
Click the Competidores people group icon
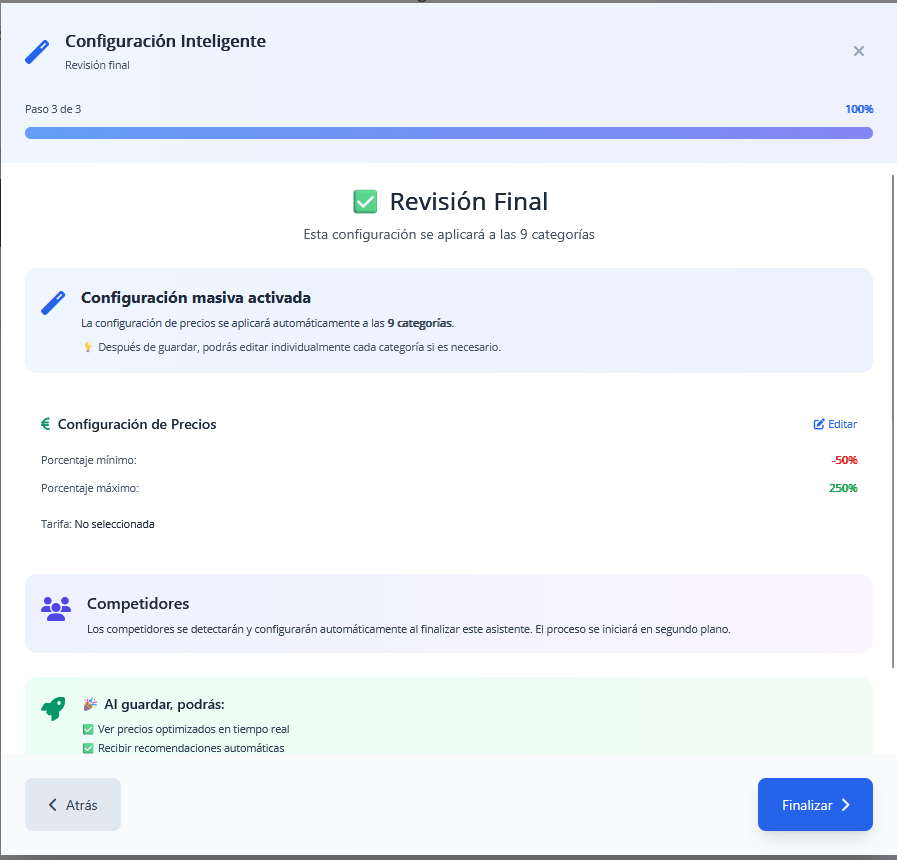56,608
